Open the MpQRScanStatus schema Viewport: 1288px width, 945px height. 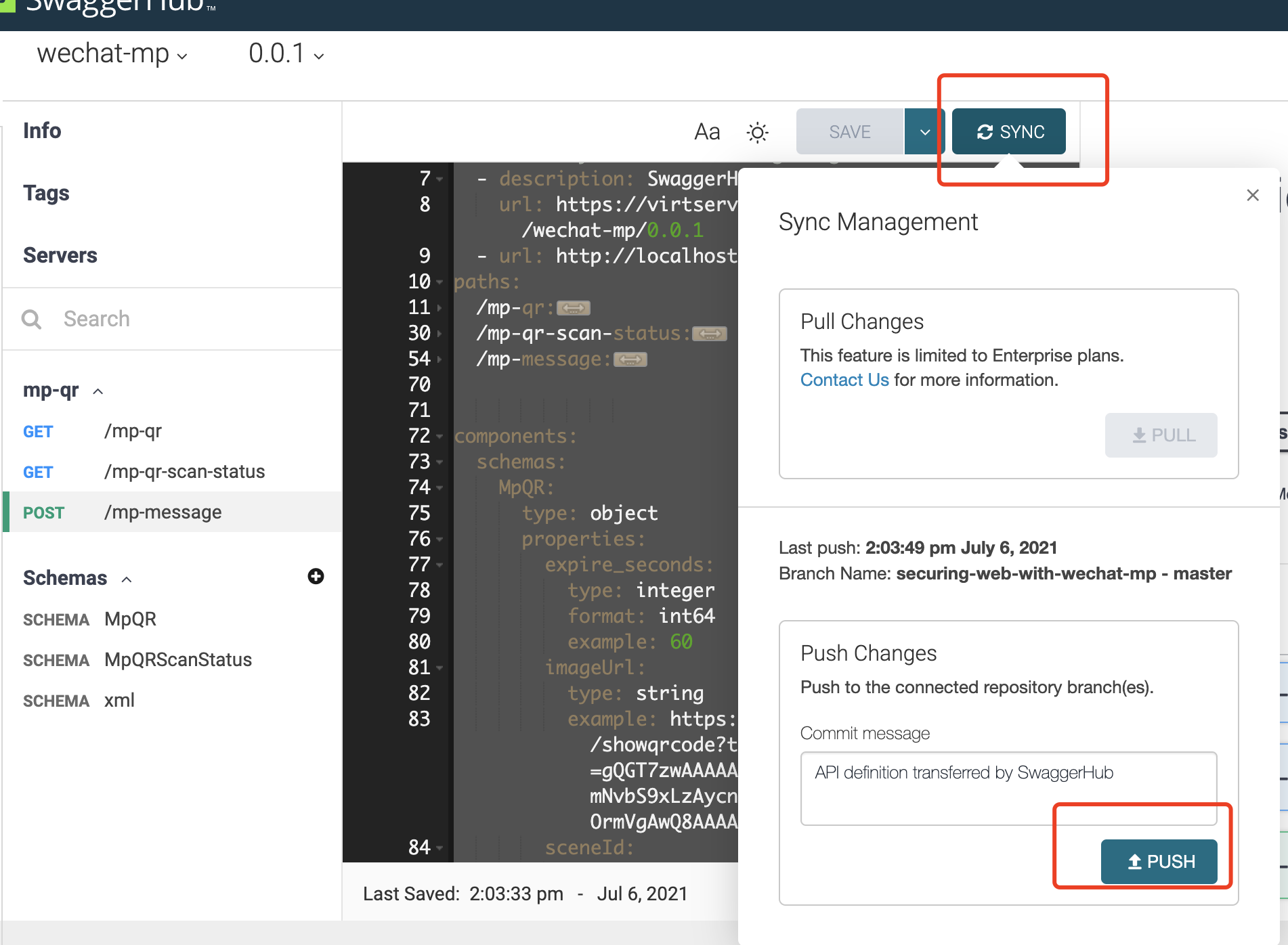coord(172,660)
